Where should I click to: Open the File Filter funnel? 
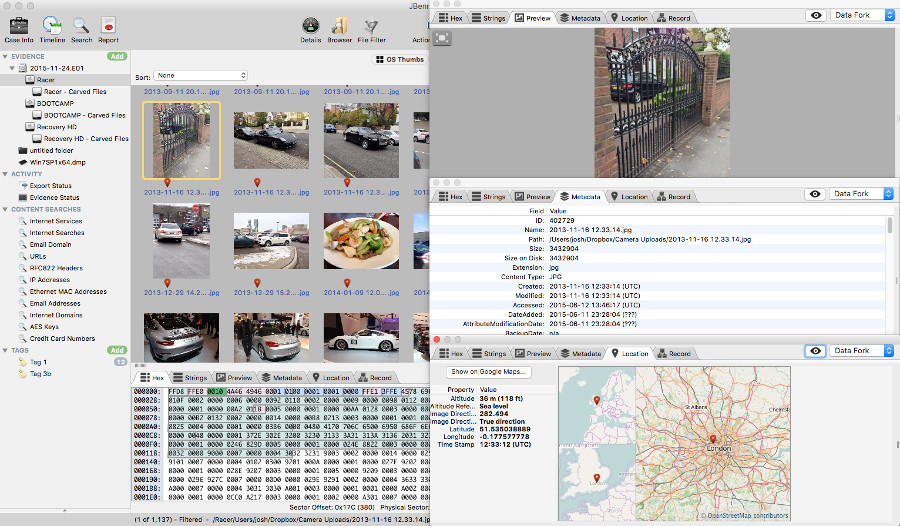pos(372,27)
